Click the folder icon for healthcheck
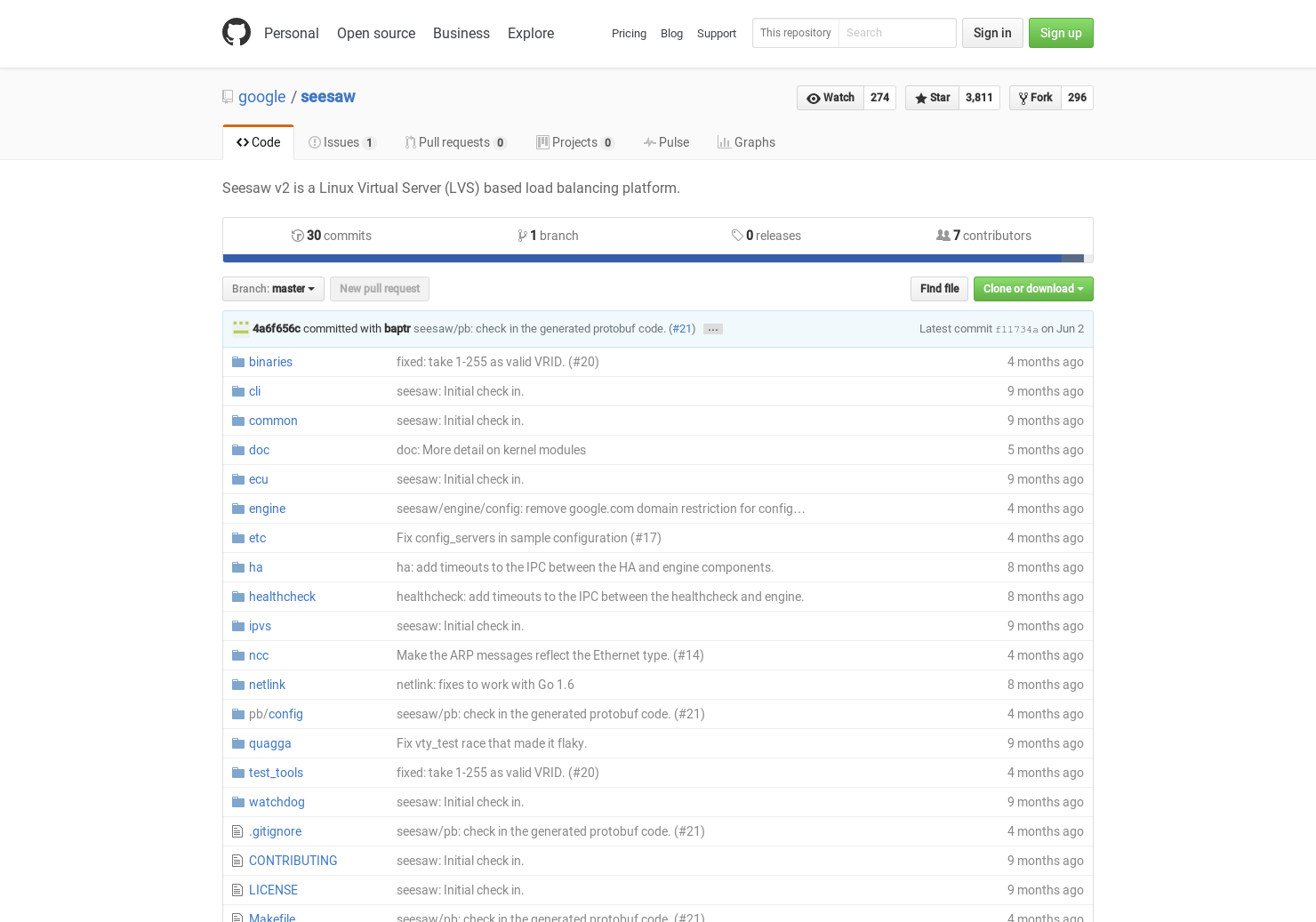 tap(238, 597)
